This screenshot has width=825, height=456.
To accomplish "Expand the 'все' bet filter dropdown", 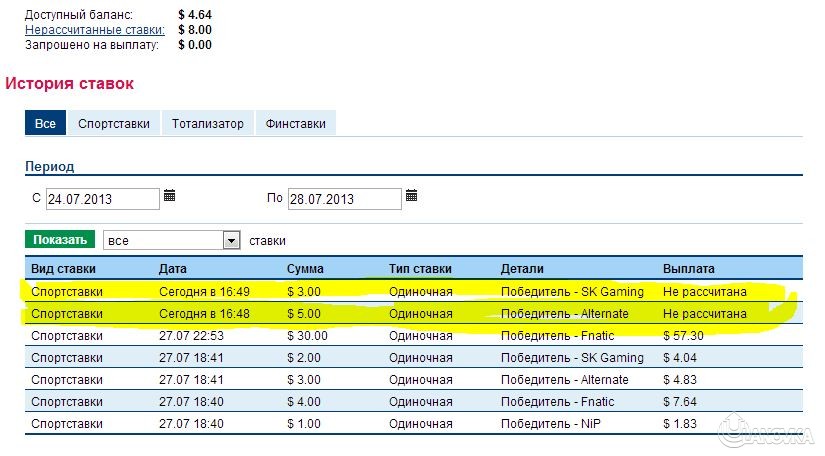I will click(232, 240).
